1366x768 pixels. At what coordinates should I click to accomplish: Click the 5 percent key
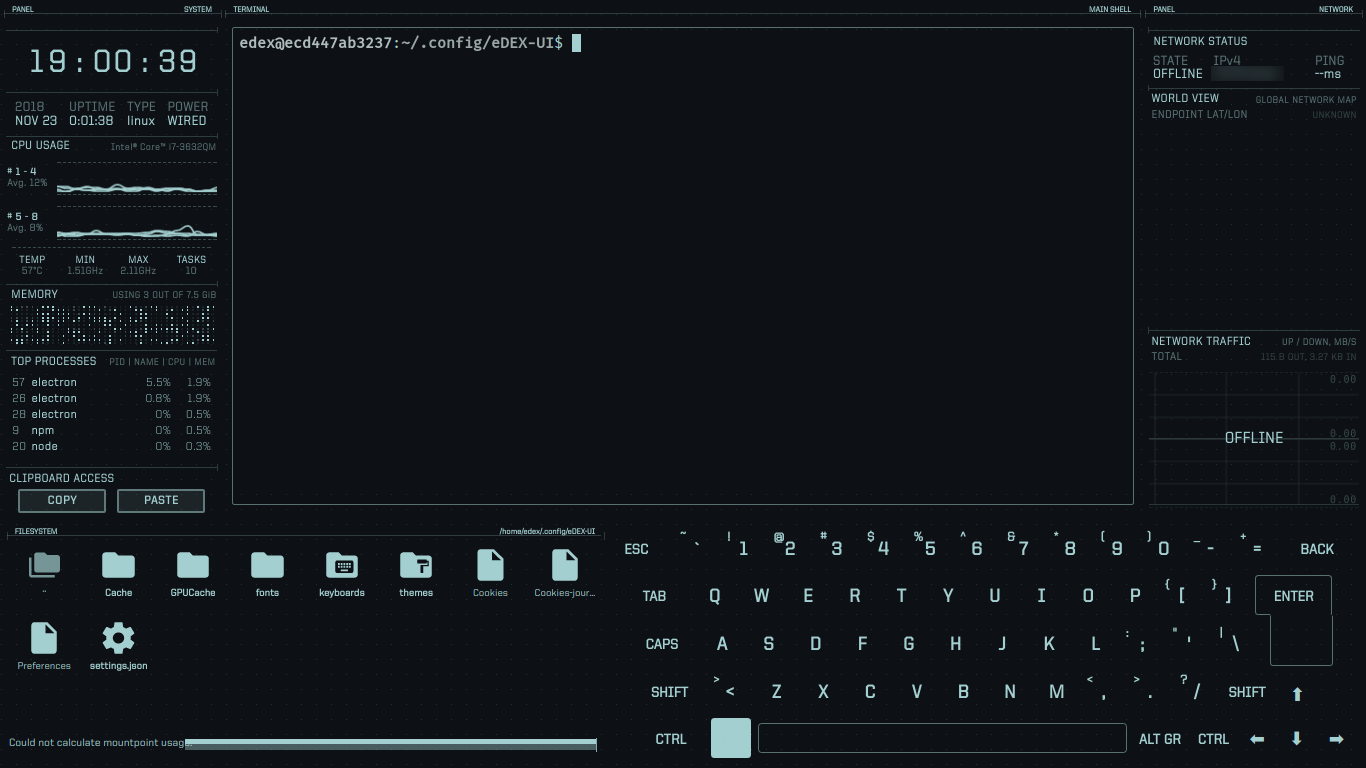point(925,544)
